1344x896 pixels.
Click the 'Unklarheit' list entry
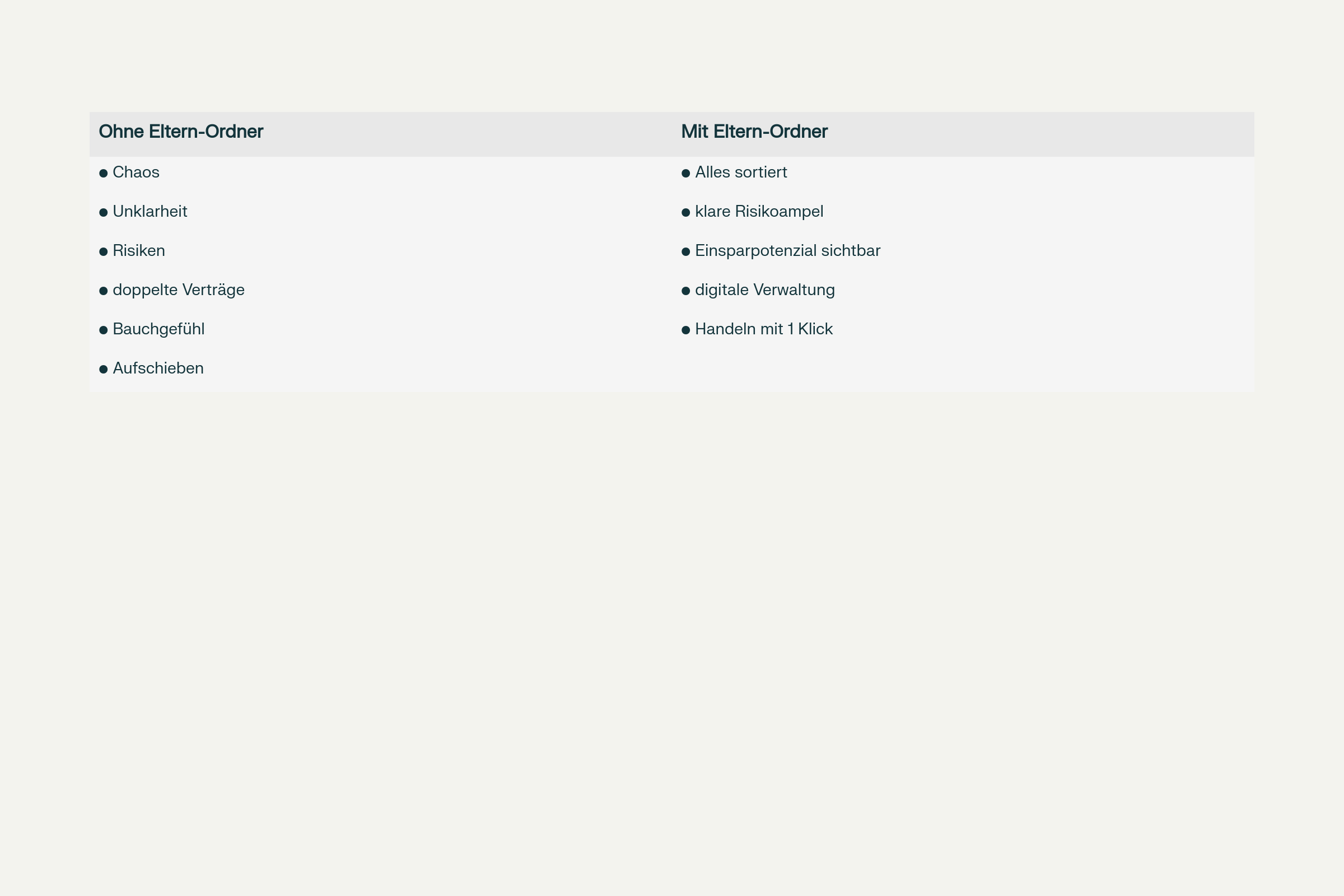(x=150, y=212)
